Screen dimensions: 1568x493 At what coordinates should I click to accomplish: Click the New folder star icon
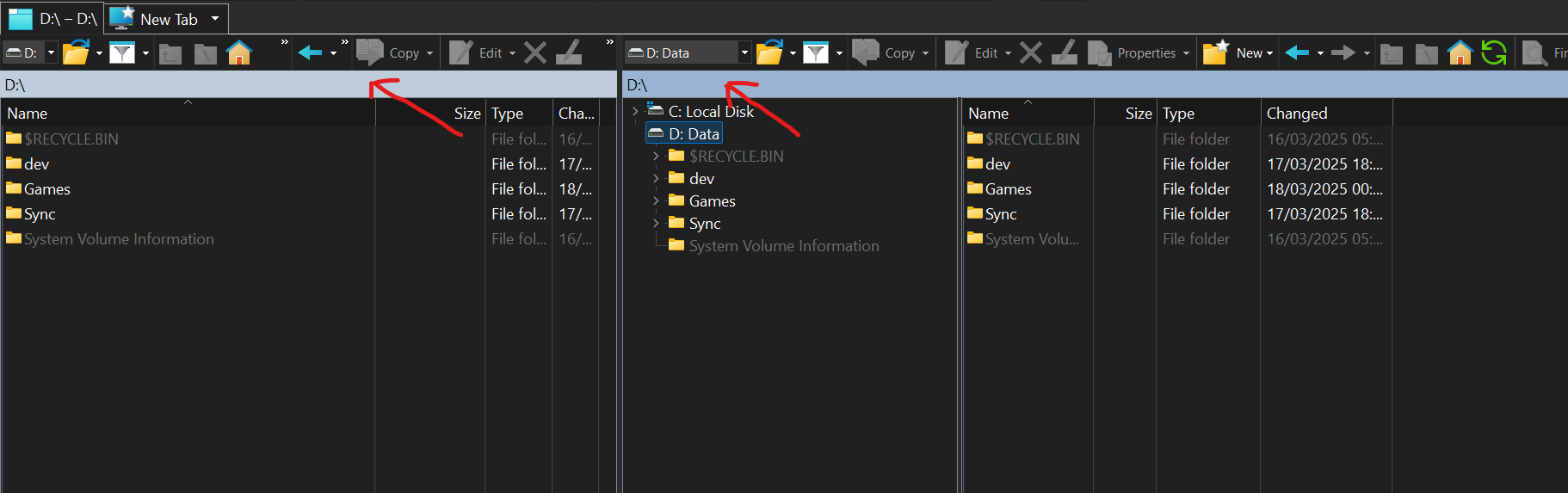pos(1215,53)
